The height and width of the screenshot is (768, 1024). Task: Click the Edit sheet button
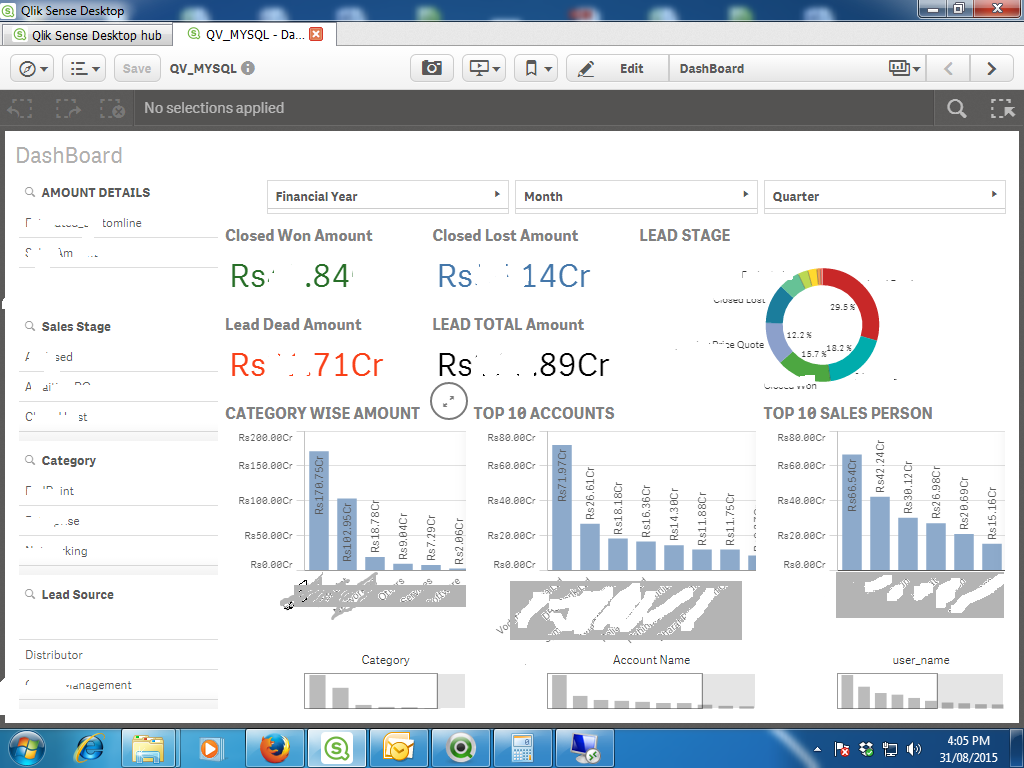coord(617,68)
